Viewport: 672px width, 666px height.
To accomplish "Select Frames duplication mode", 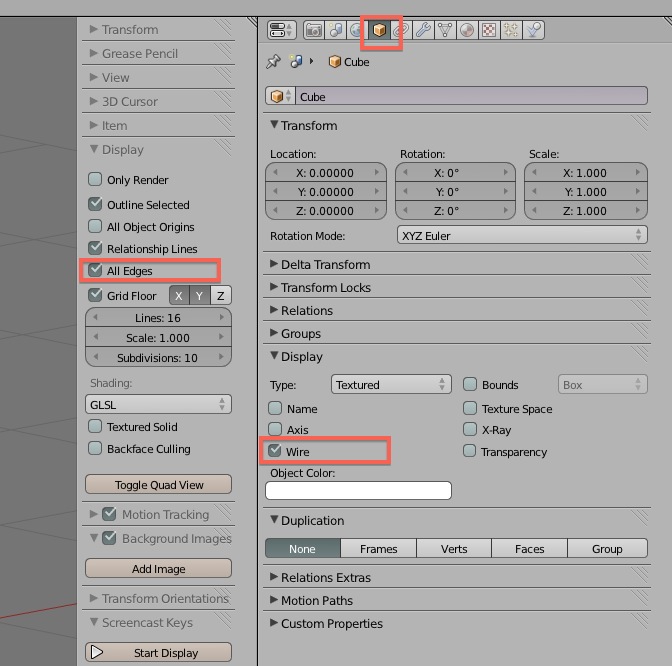I will pyautogui.click(x=378, y=549).
